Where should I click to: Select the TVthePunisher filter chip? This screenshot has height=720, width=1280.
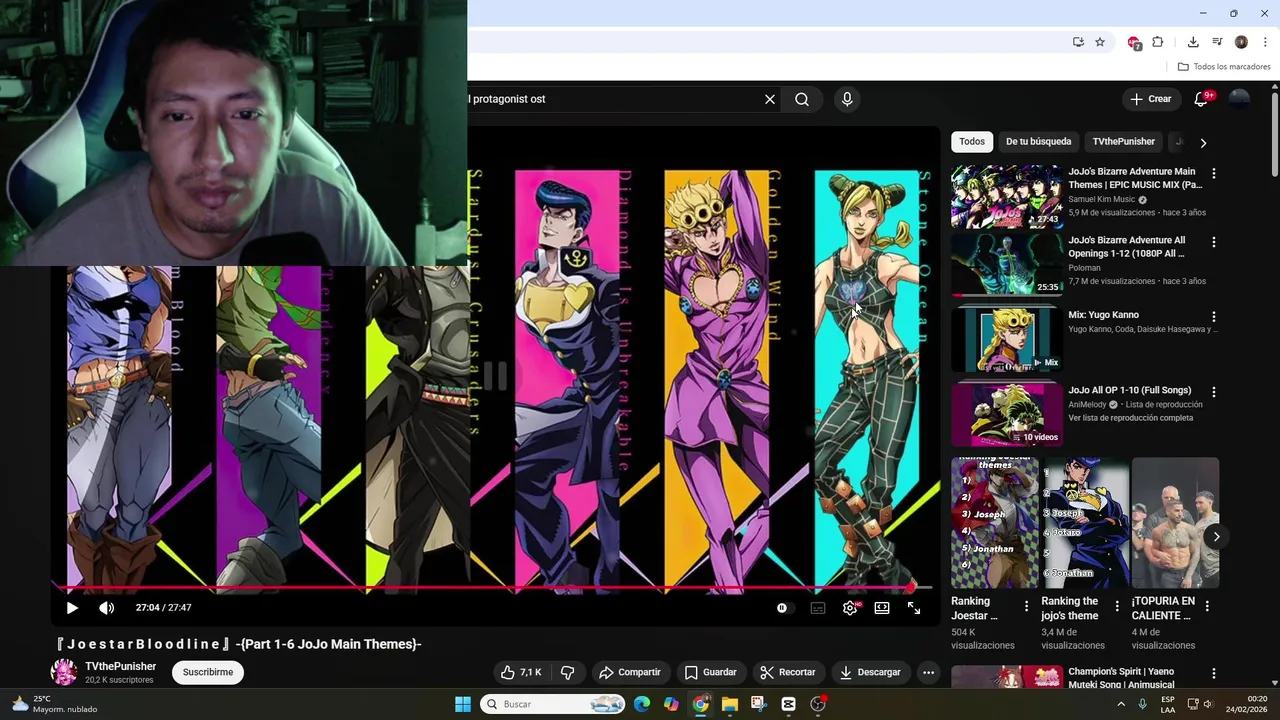click(1123, 141)
